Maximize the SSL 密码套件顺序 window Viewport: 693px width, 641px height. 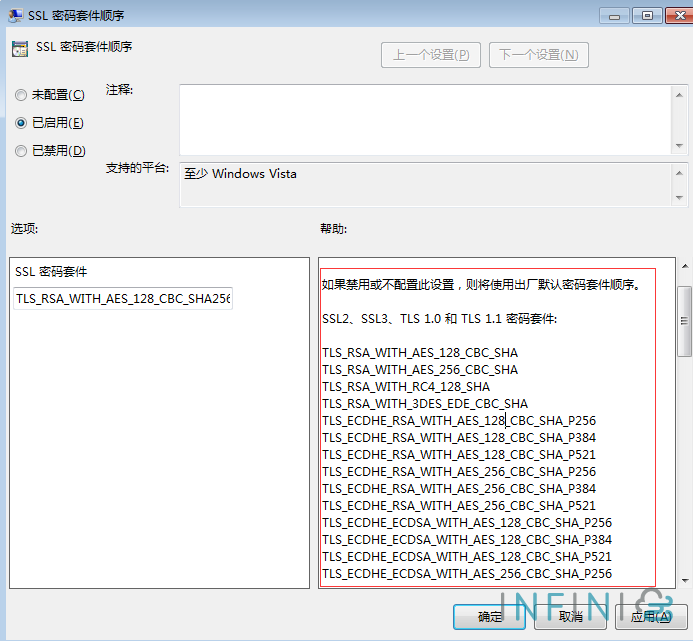tap(647, 16)
